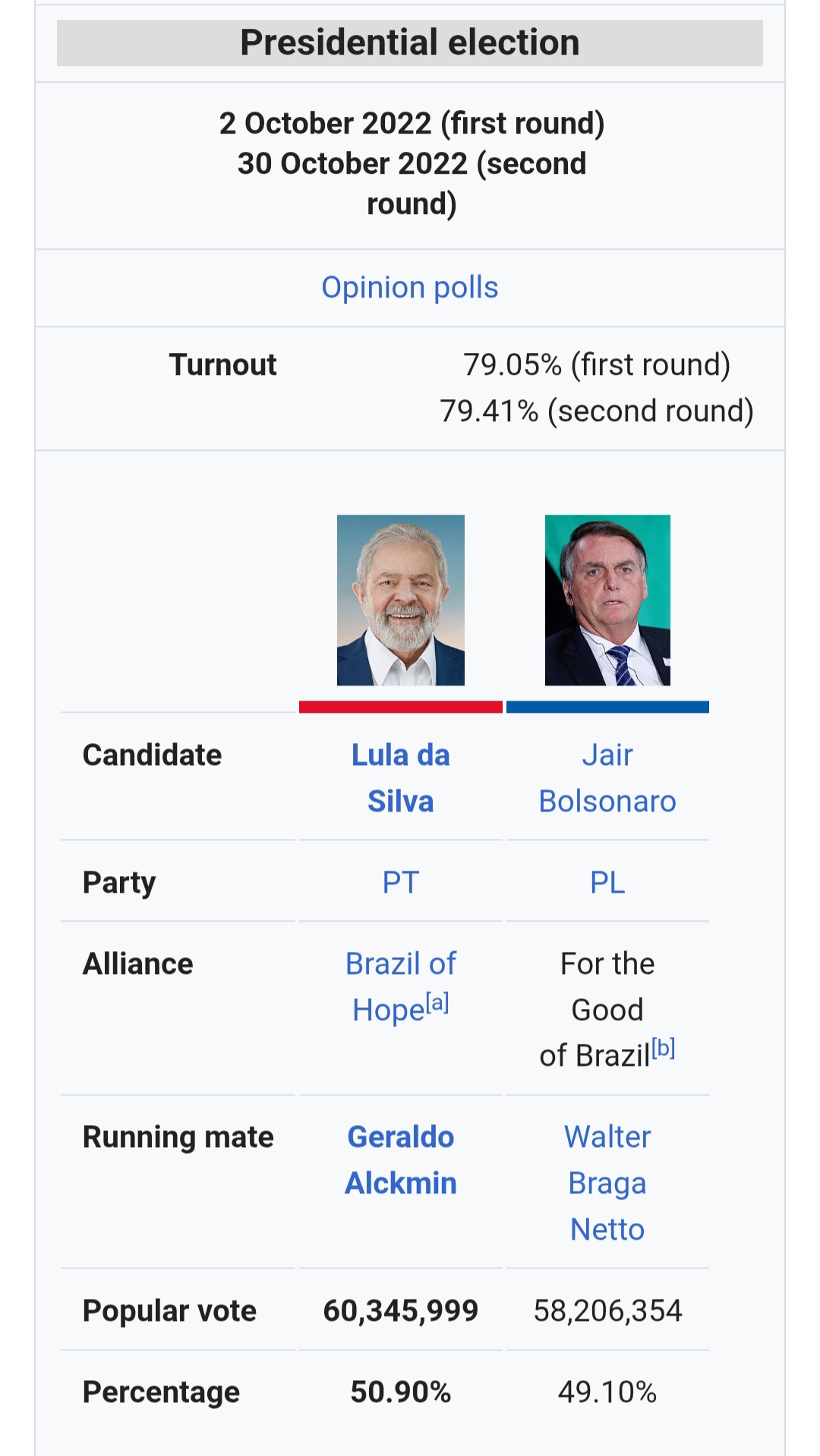Open Walter Braga Netto running mate link
Screen dimensions: 820x1456
pyautogui.click(x=607, y=1183)
